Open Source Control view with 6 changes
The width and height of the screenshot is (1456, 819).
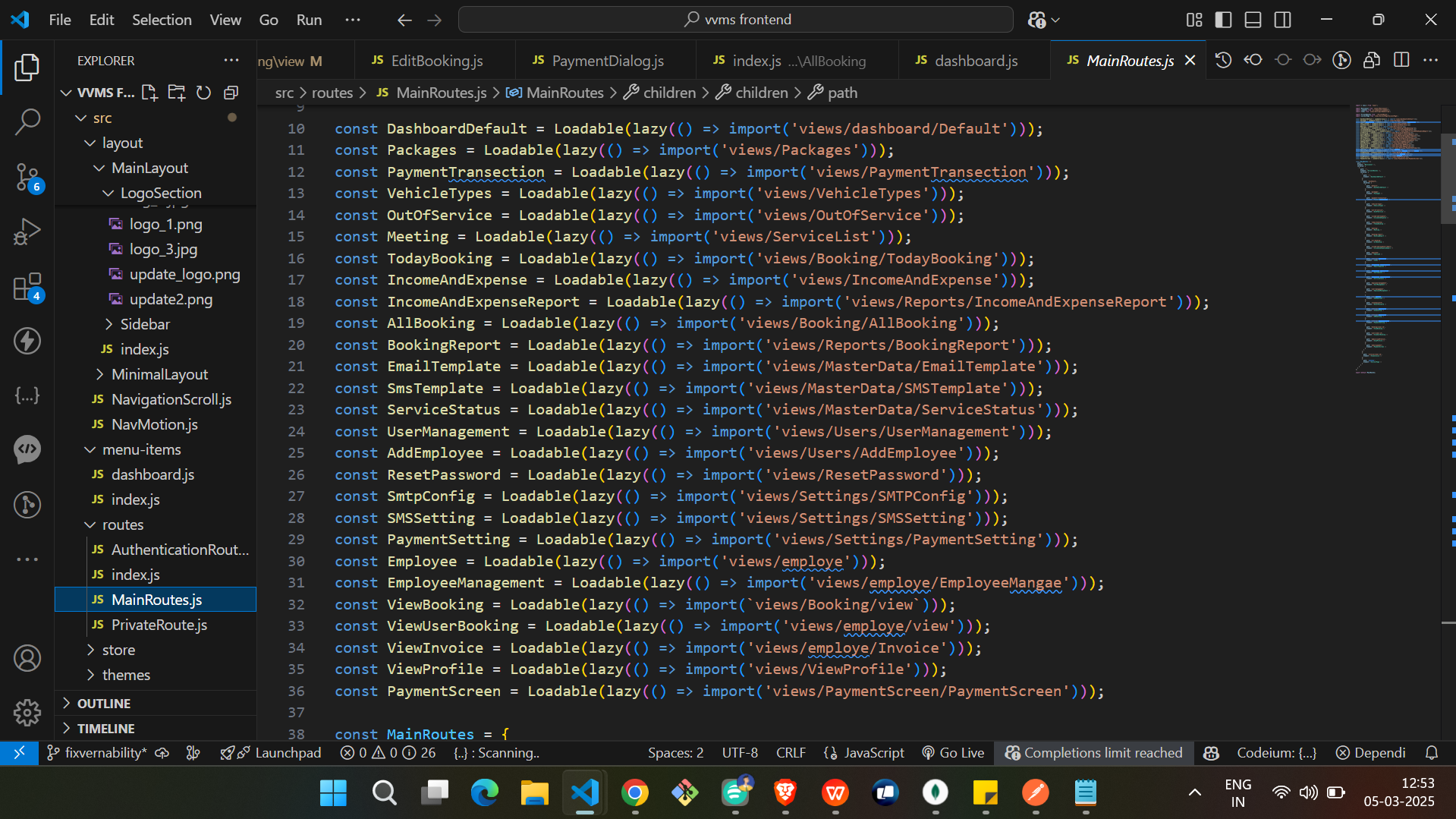27,177
